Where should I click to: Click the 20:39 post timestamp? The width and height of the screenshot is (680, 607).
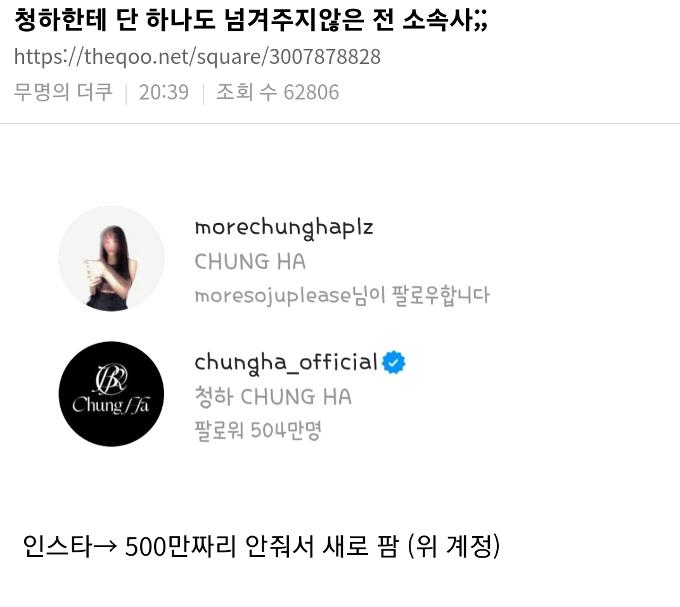click(164, 92)
